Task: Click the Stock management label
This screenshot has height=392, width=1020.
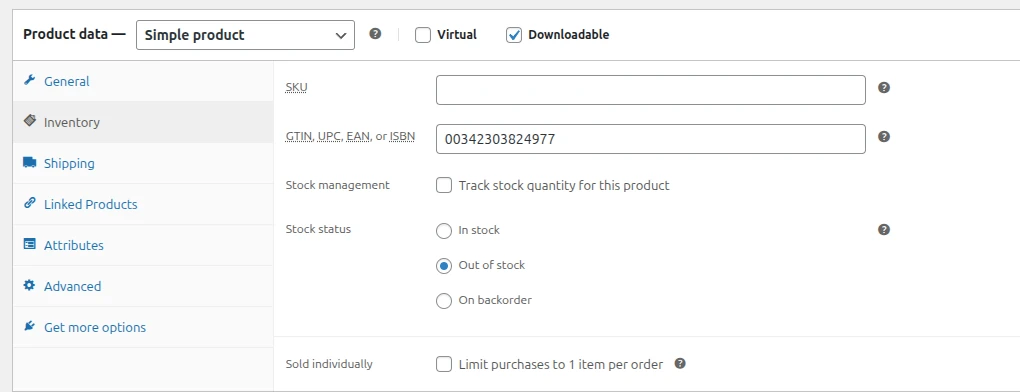Action: point(338,185)
